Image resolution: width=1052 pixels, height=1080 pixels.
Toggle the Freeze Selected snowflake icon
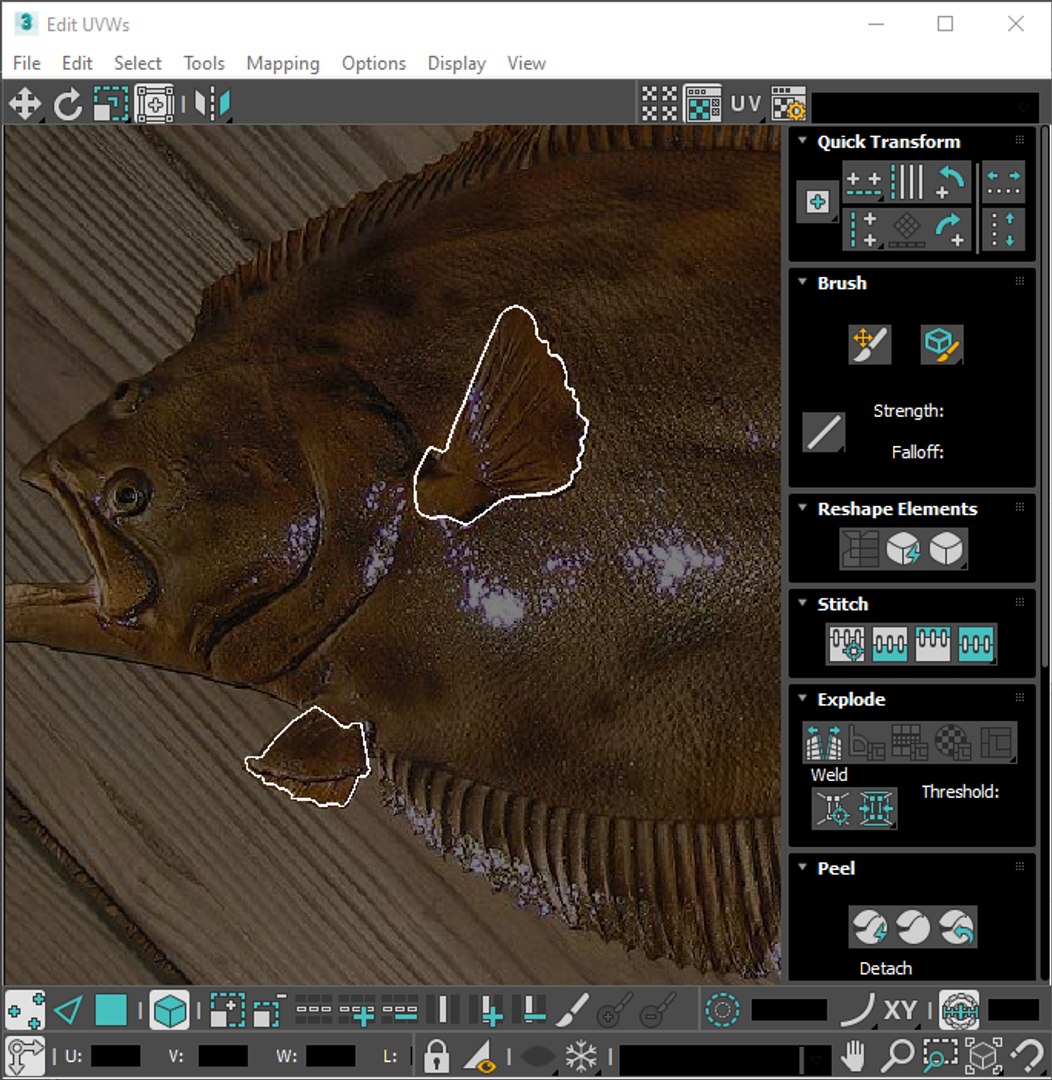[x=581, y=1055]
